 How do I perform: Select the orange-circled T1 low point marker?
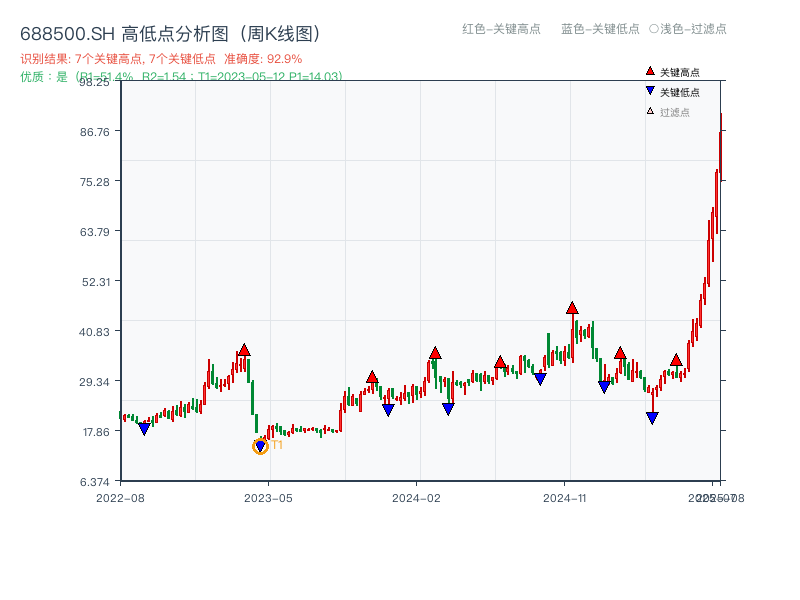click(x=260, y=446)
